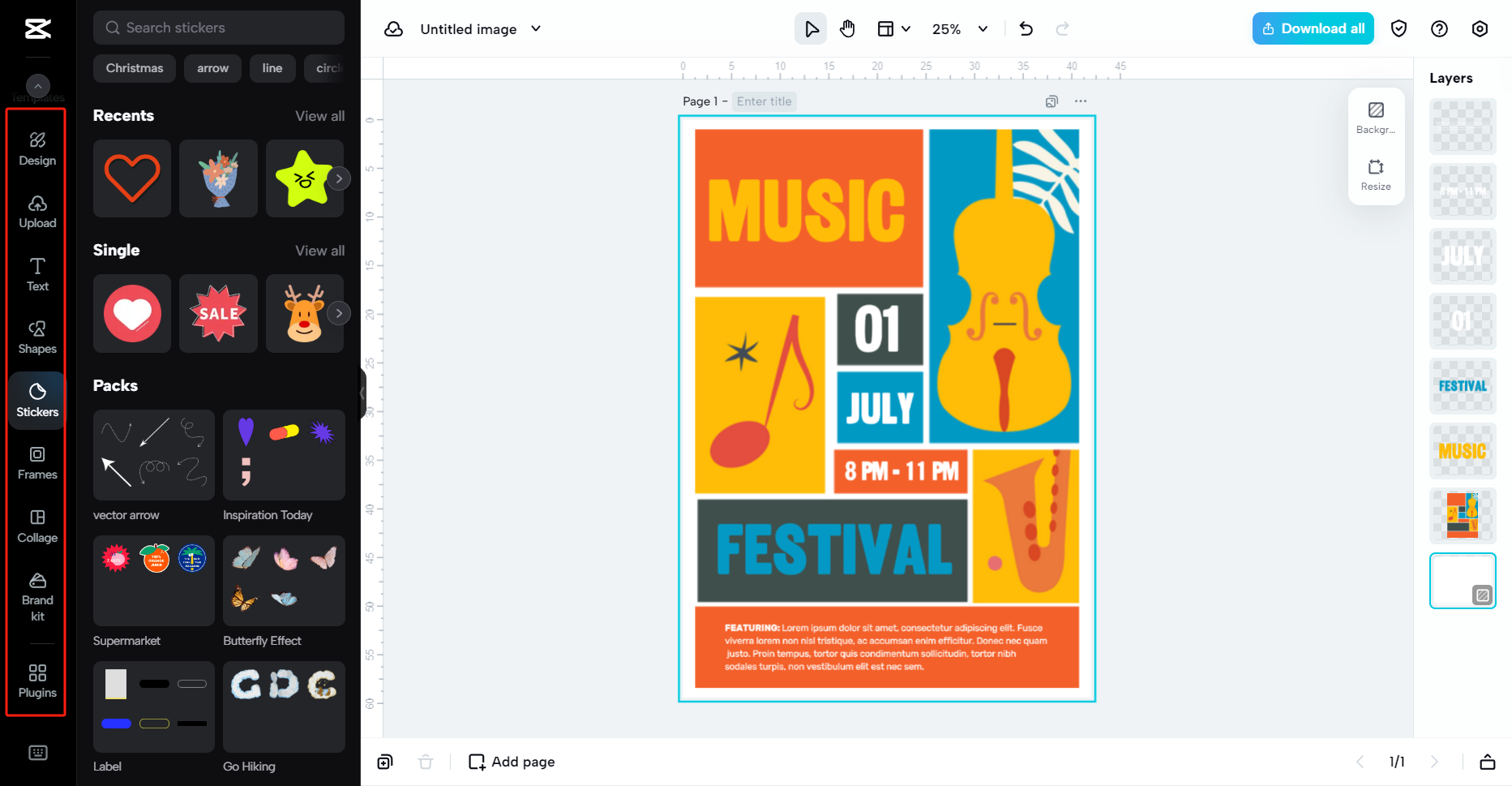Add the flower bouquet sticker
The width and height of the screenshot is (1512, 786).
(x=218, y=178)
